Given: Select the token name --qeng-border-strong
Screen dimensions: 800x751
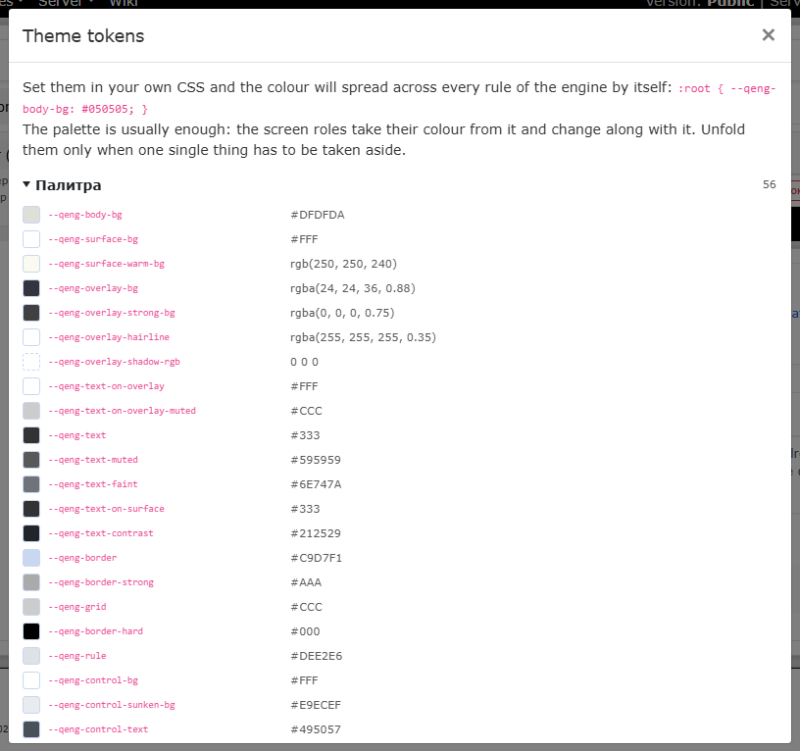Looking at the screenshot, I should click(101, 582).
